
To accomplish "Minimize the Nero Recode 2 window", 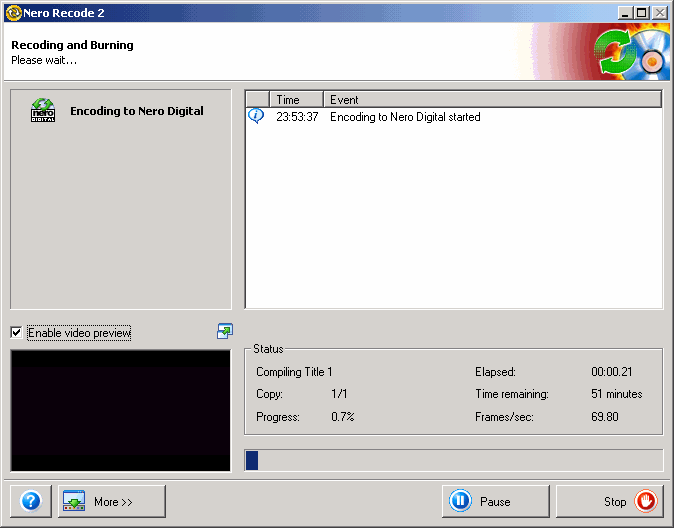I will (x=625, y=12).
